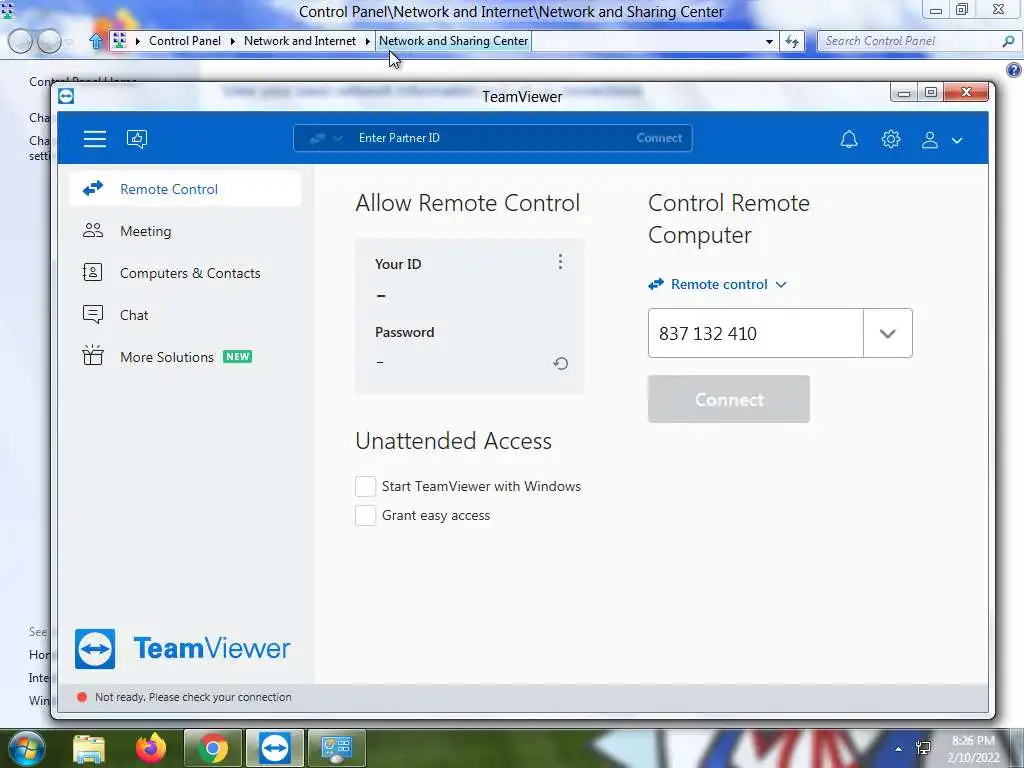Open the TeamViewer hamburger menu

tap(95, 138)
